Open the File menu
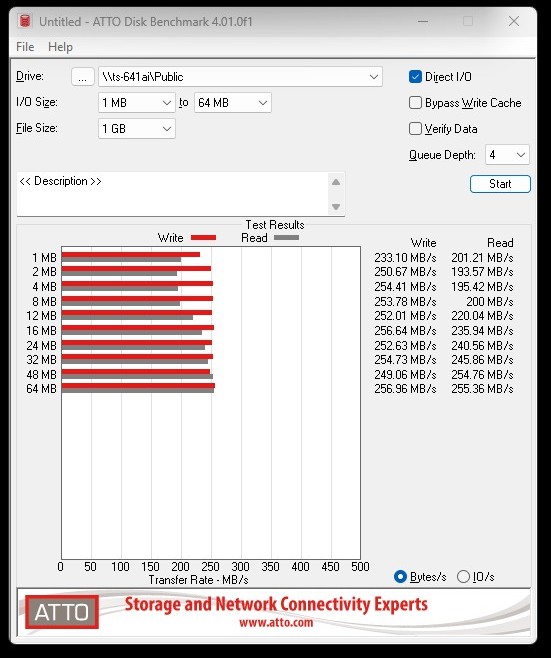Screen dimensions: 551x658 (x=25, y=47)
